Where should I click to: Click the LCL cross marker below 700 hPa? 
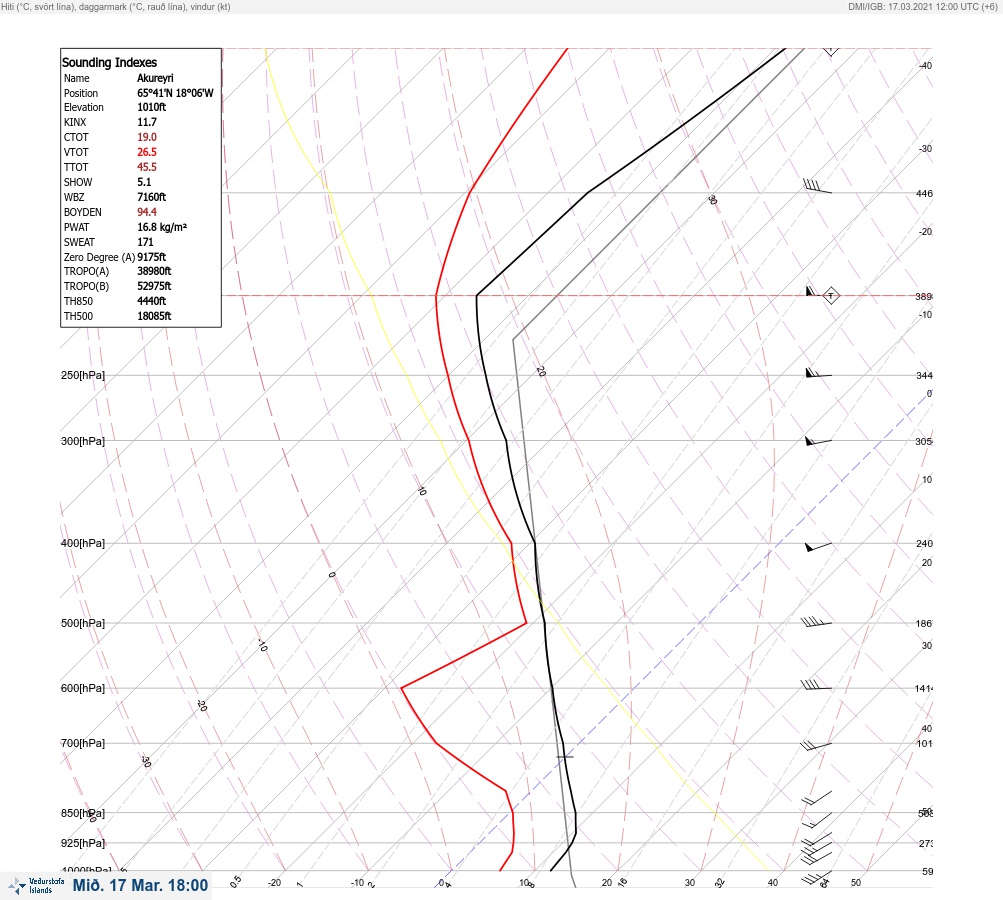(564, 757)
